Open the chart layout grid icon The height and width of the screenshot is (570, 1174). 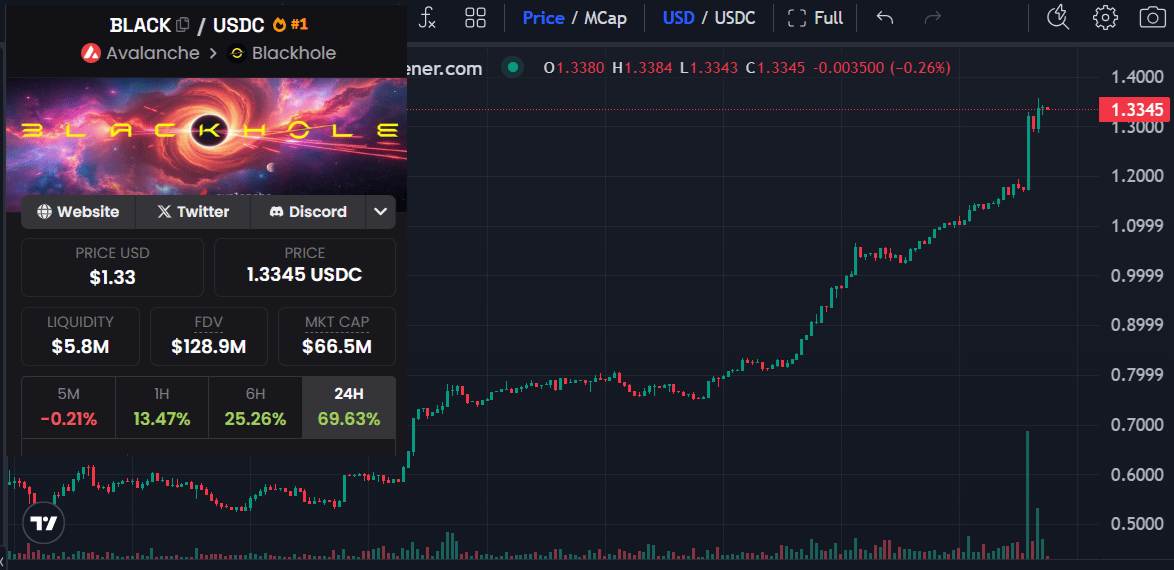pos(475,17)
